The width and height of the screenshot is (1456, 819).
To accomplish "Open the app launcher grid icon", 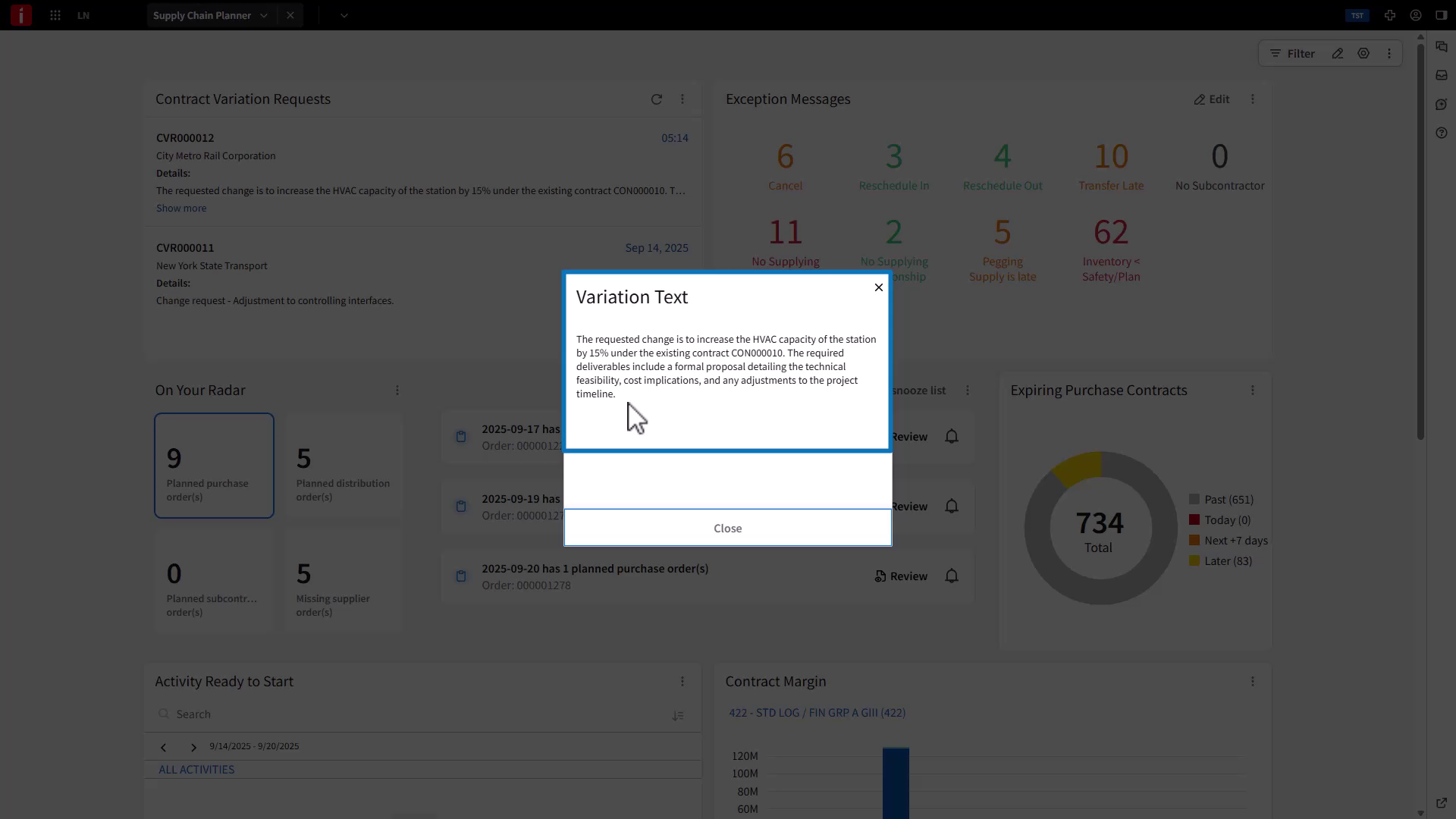I will (55, 15).
